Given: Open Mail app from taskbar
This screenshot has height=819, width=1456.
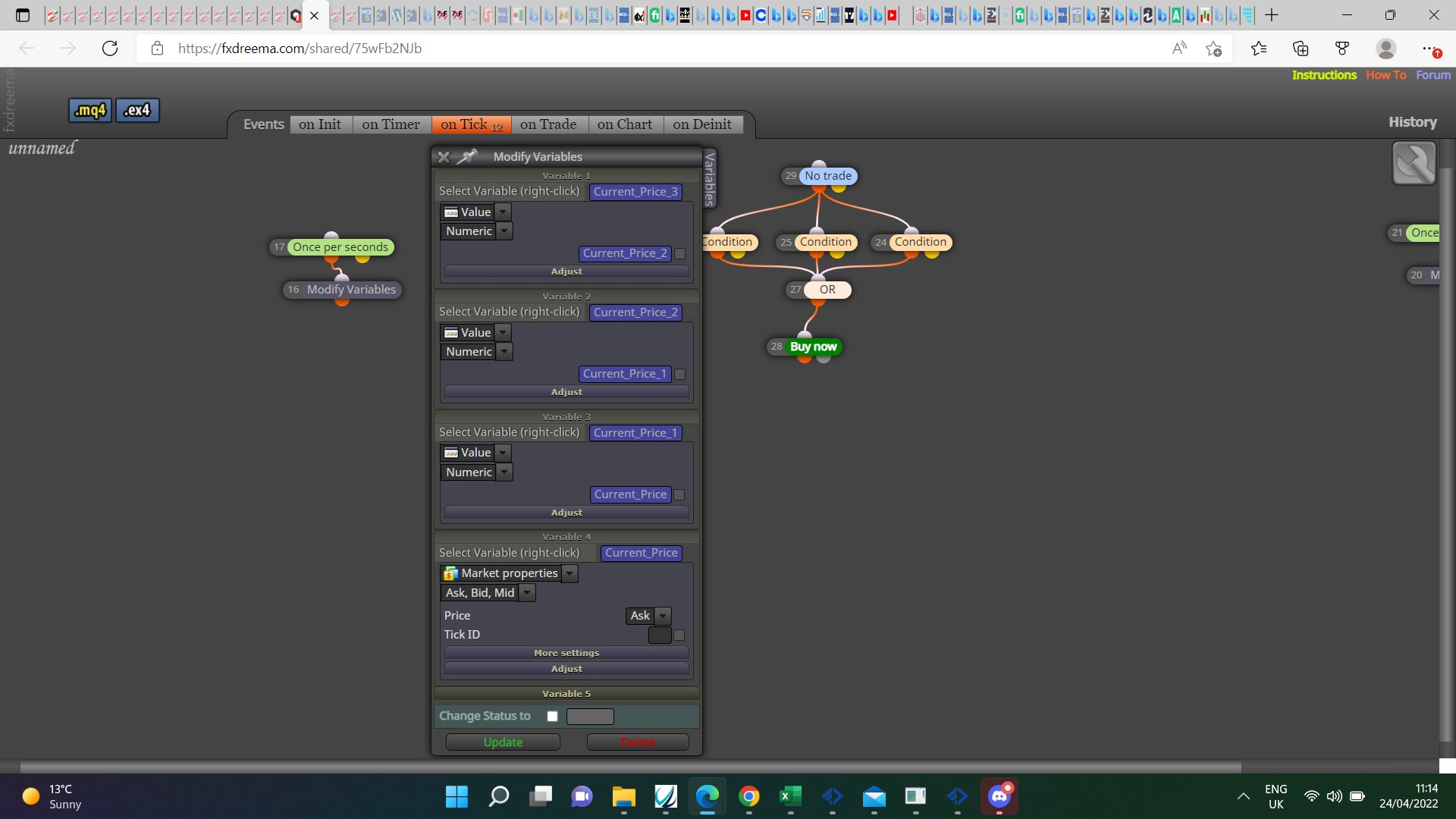Looking at the screenshot, I should [x=874, y=796].
